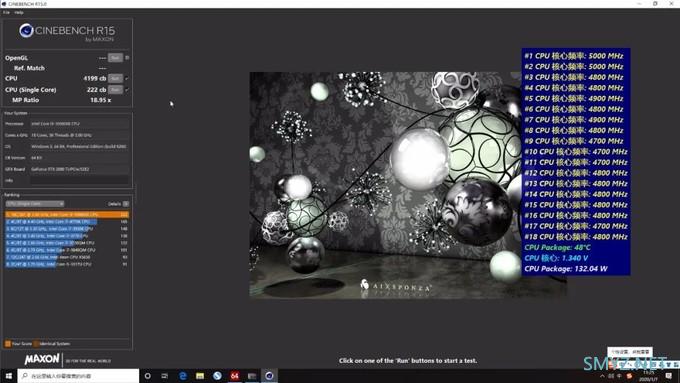The height and width of the screenshot is (383, 680).
Task: Click the orange Your Score legend swatch
Action: (x=8, y=344)
